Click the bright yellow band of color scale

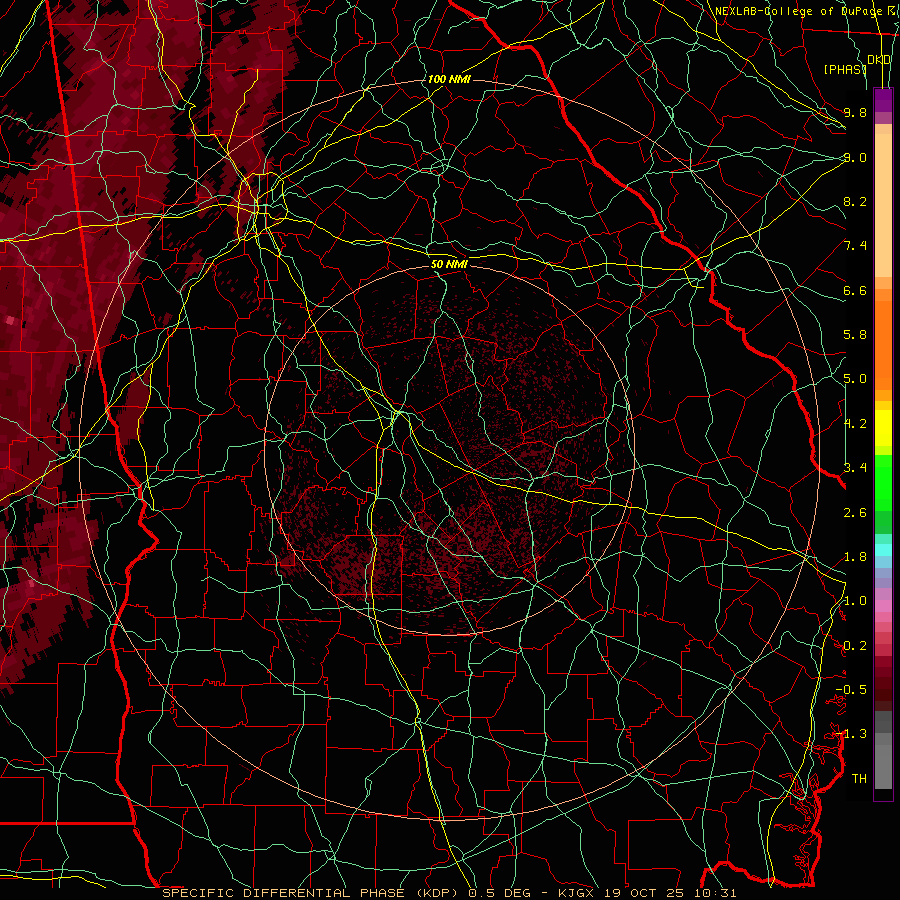coord(883,428)
